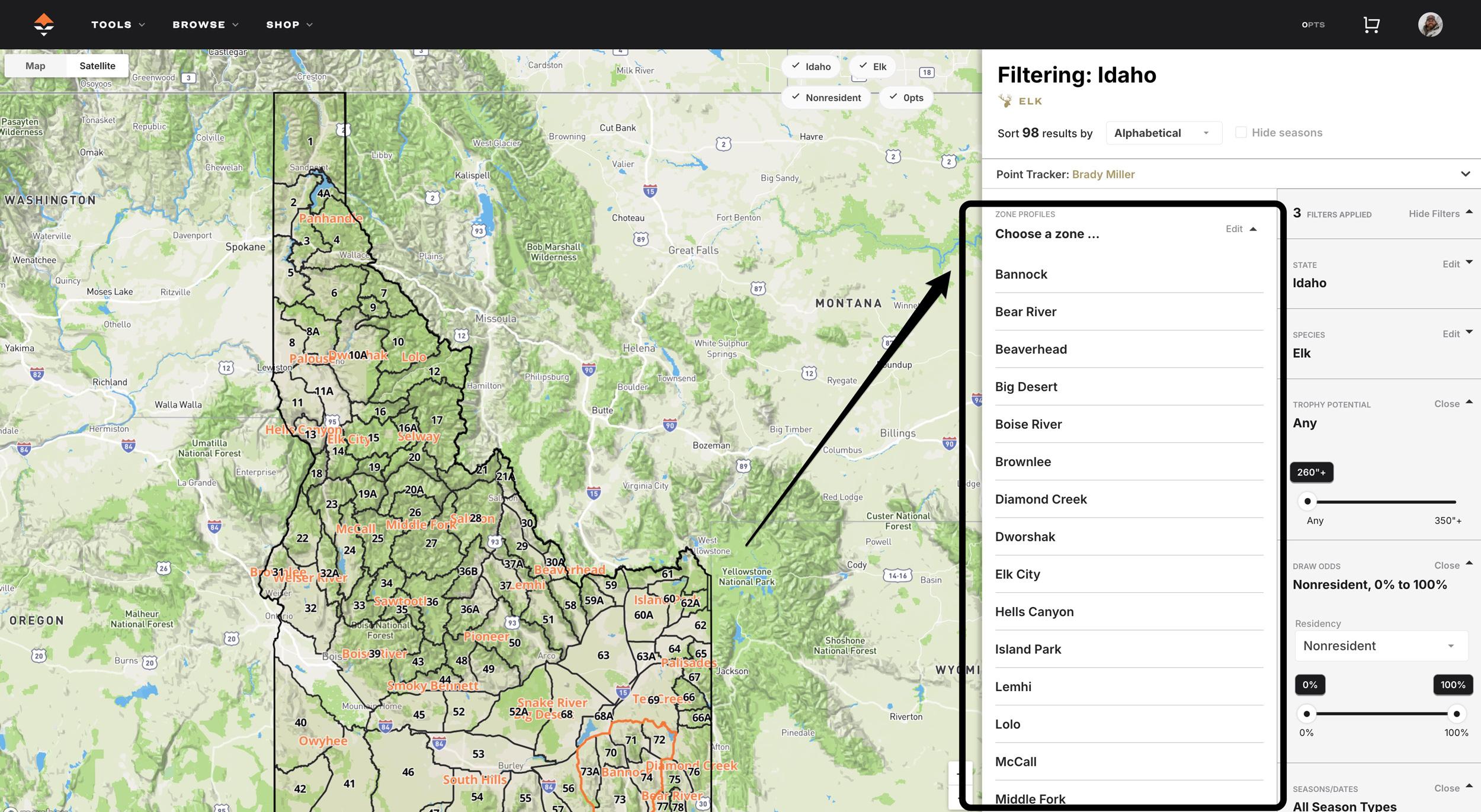1481x812 pixels.
Task: Disable the Elk filter chip
Action: click(871, 66)
